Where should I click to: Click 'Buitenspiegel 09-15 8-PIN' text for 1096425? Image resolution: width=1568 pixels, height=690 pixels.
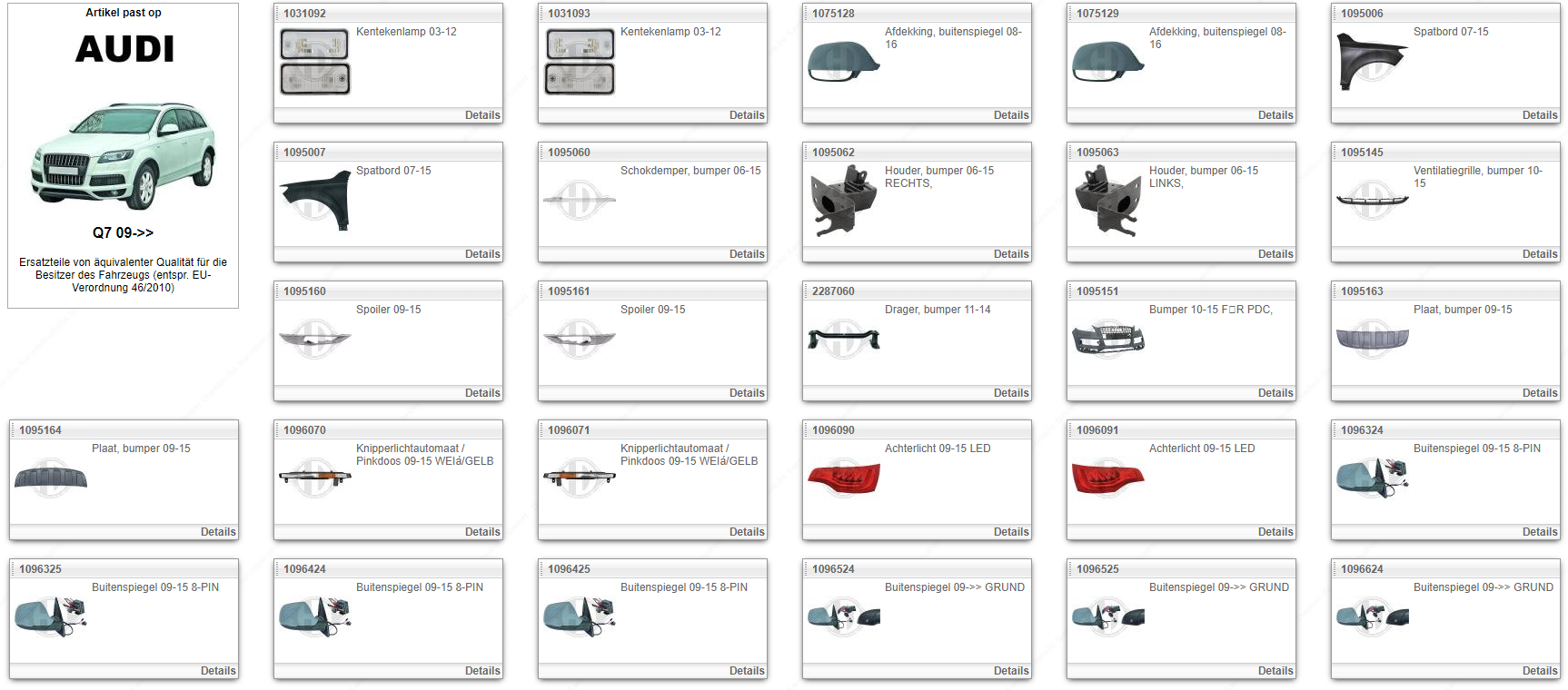click(683, 587)
